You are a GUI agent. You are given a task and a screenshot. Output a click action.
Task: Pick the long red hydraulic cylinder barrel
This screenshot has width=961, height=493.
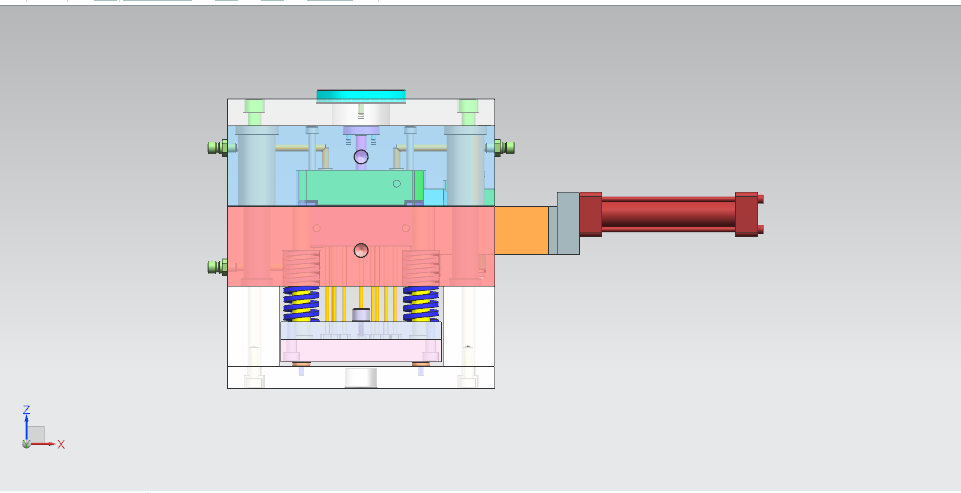point(668,213)
